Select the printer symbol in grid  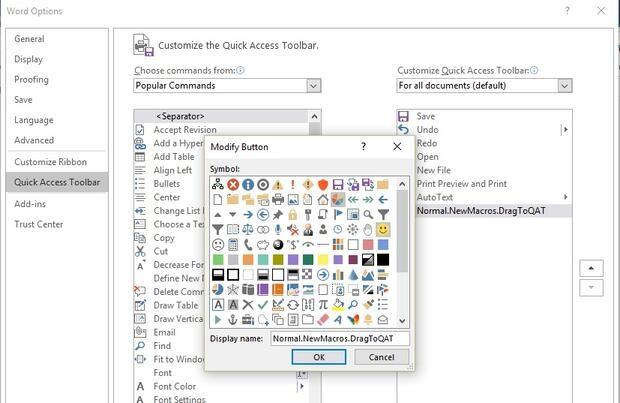(278, 199)
